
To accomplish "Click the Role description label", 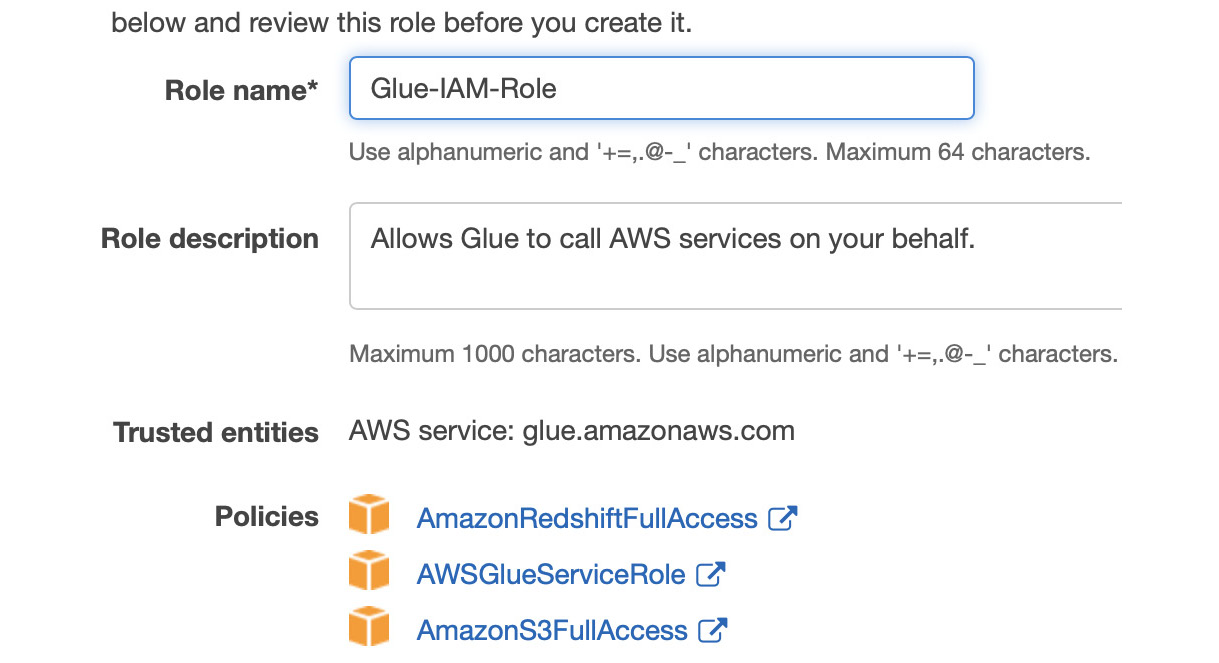I will tap(210, 239).
